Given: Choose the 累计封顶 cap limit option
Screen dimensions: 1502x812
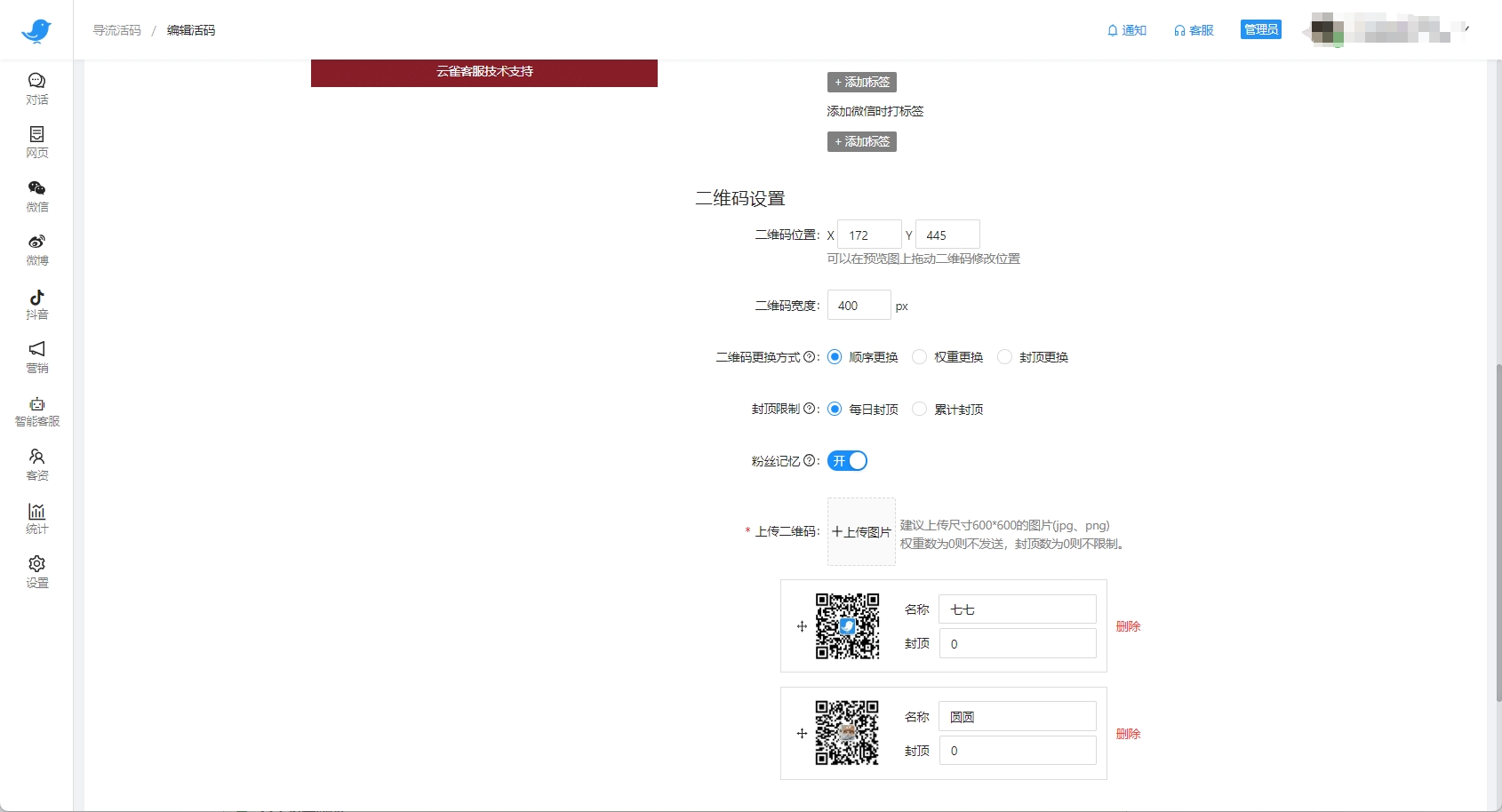Looking at the screenshot, I should [x=919, y=409].
